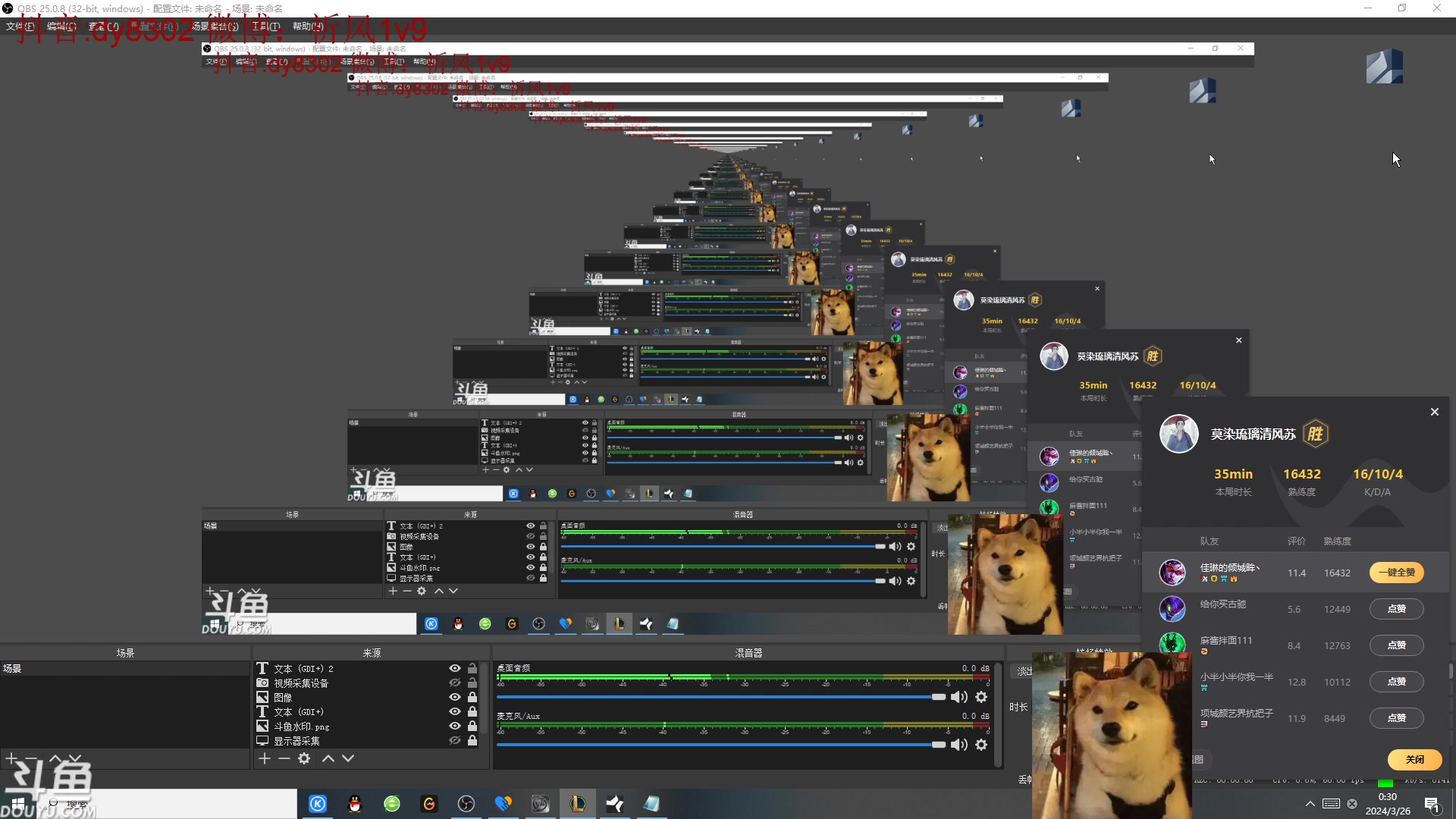1456x819 pixels.
Task: Mute the 桌面音频 channel
Action: pyautogui.click(x=959, y=697)
